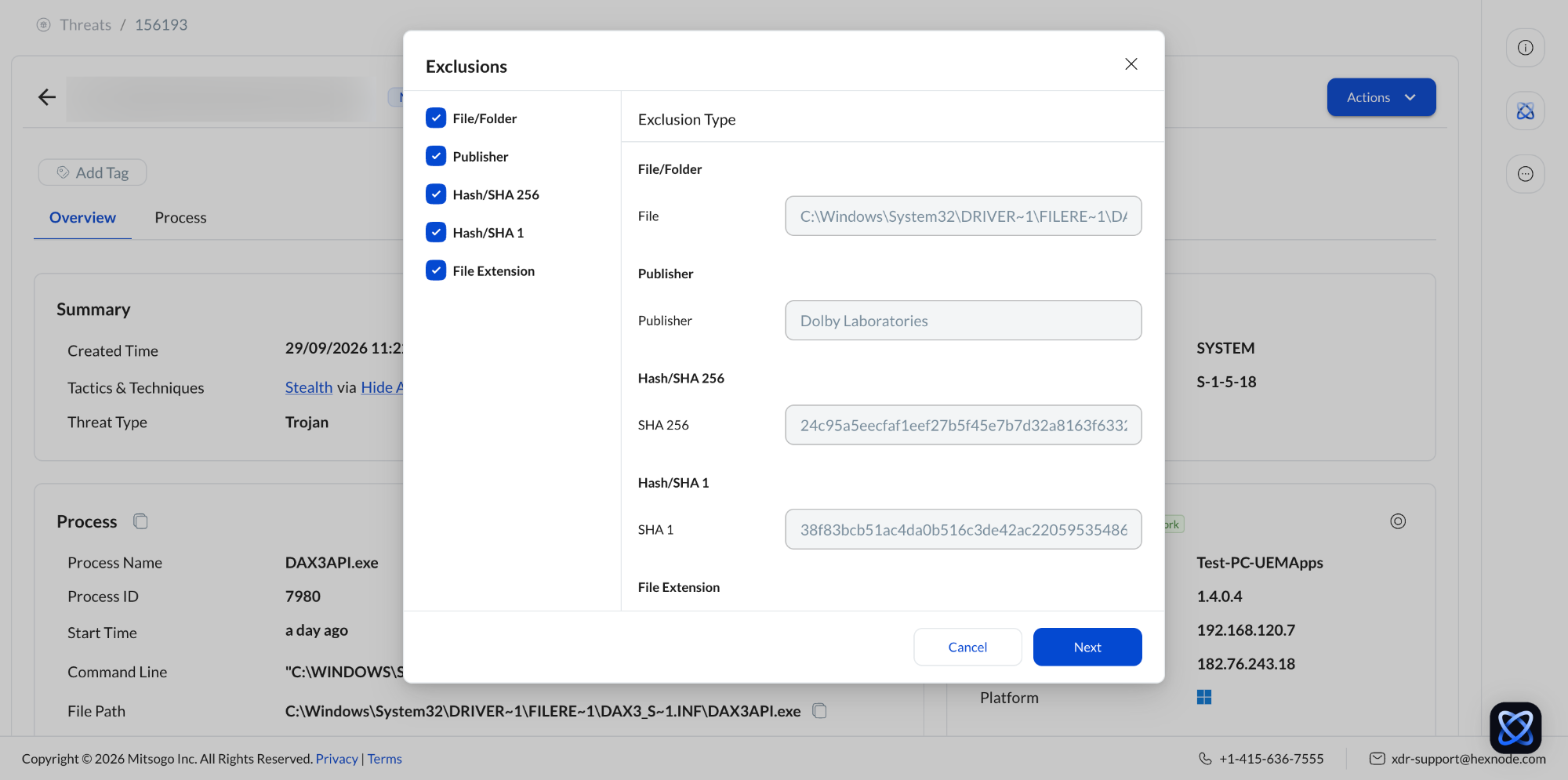Click the SHA 256 hash field

[x=963, y=425]
